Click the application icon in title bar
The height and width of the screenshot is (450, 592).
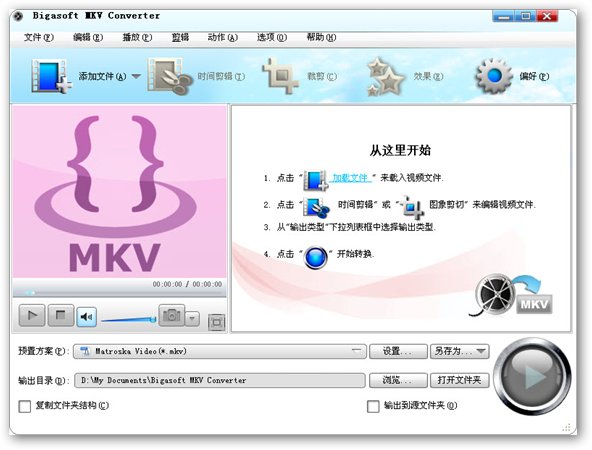point(18,16)
